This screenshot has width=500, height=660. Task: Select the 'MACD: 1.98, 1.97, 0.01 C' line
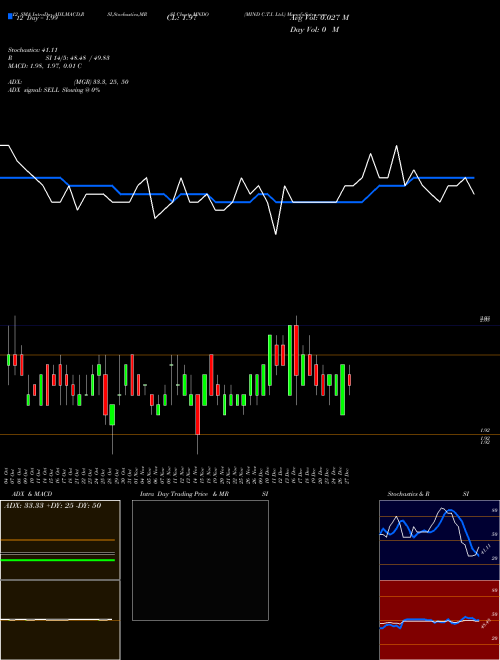[x=45, y=66]
